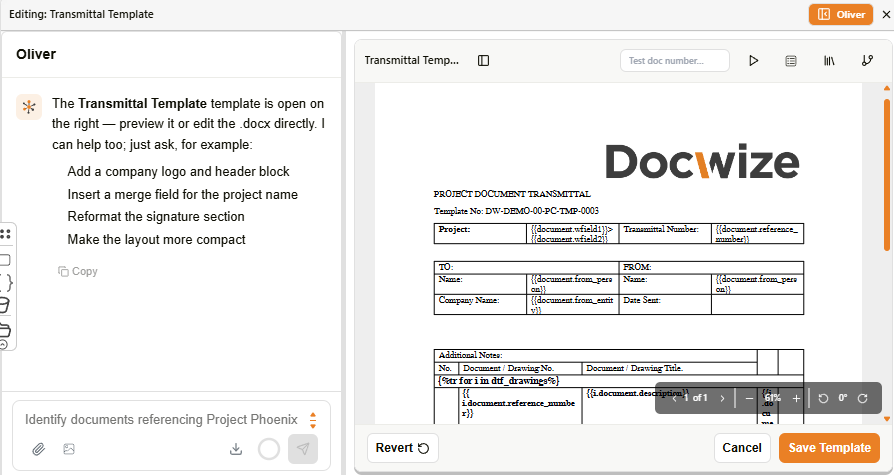Go to the previous page in the preview
Image resolution: width=894 pixels, height=475 pixels.
(x=675, y=398)
